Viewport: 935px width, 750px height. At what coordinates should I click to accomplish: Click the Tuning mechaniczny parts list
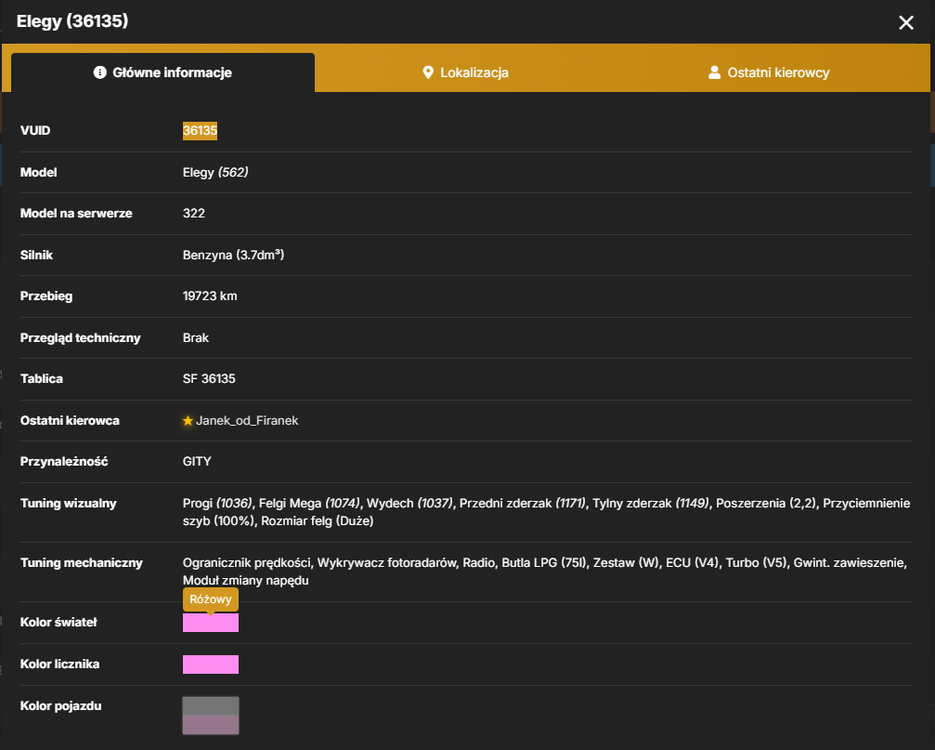click(544, 572)
